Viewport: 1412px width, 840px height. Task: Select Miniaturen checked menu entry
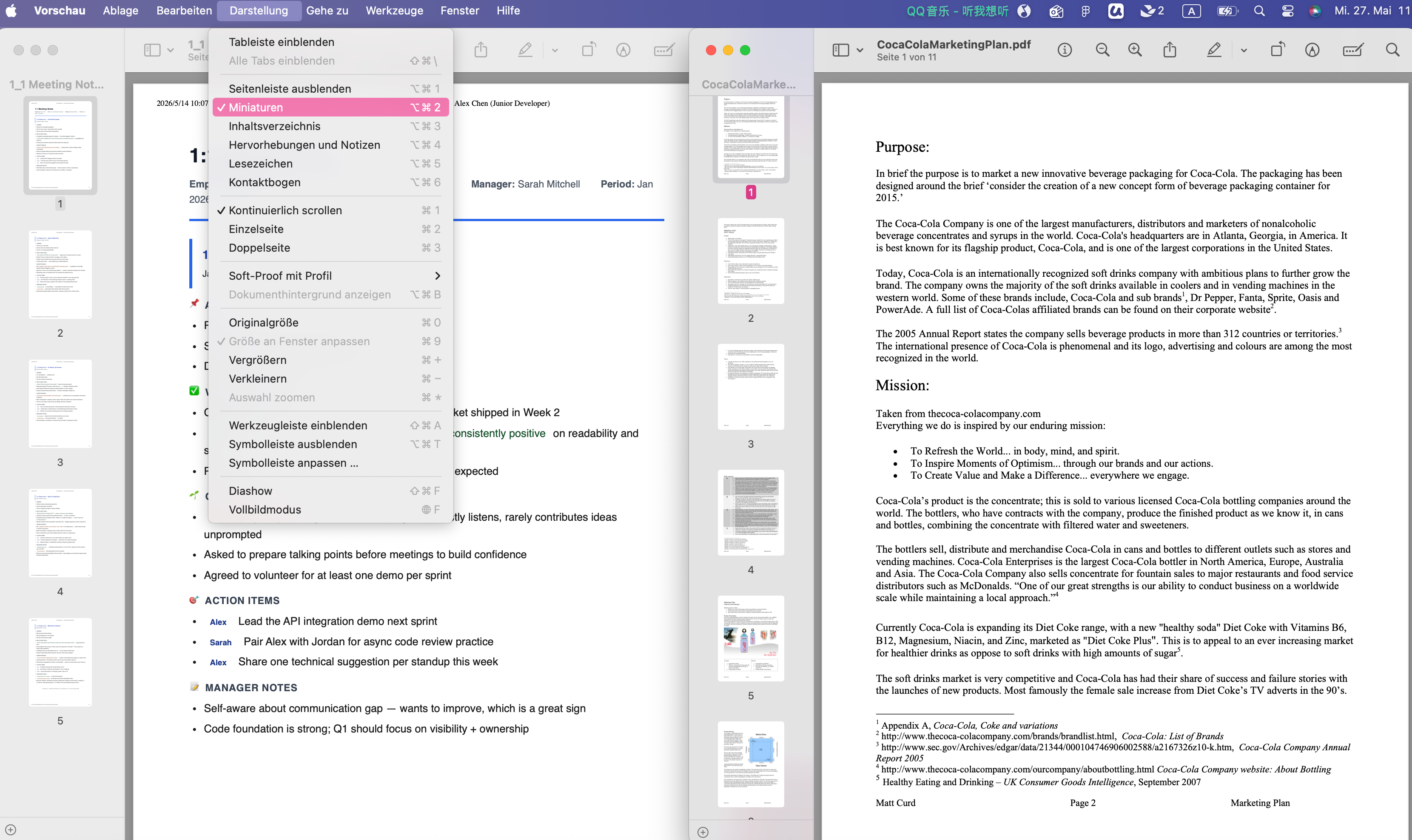point(330,108)
